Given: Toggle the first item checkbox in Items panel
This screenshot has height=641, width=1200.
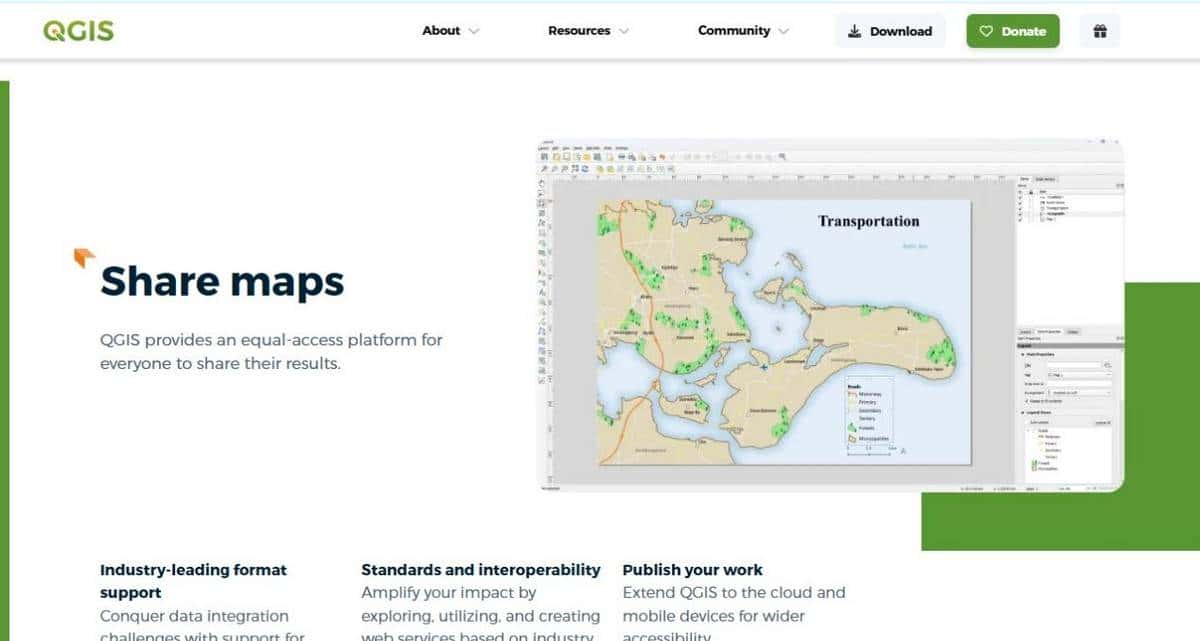Looking at the screenshot, I should 1021,198.
